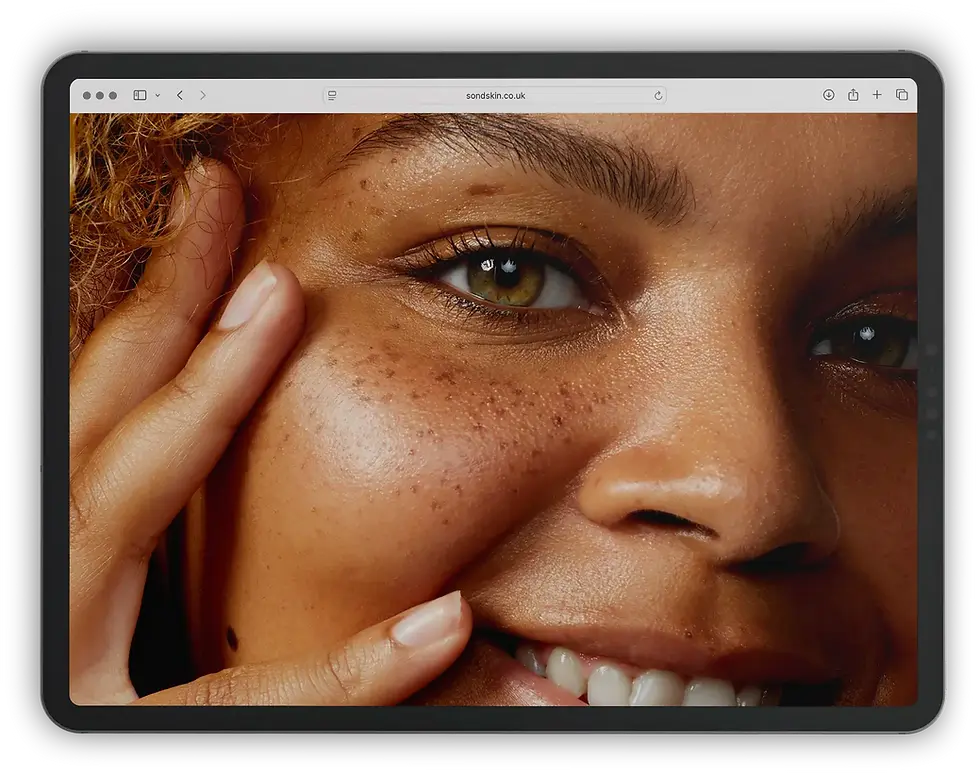This screenshot has height=773, width=980.
Task: Show the downloads list
Action: pos(828,94)
